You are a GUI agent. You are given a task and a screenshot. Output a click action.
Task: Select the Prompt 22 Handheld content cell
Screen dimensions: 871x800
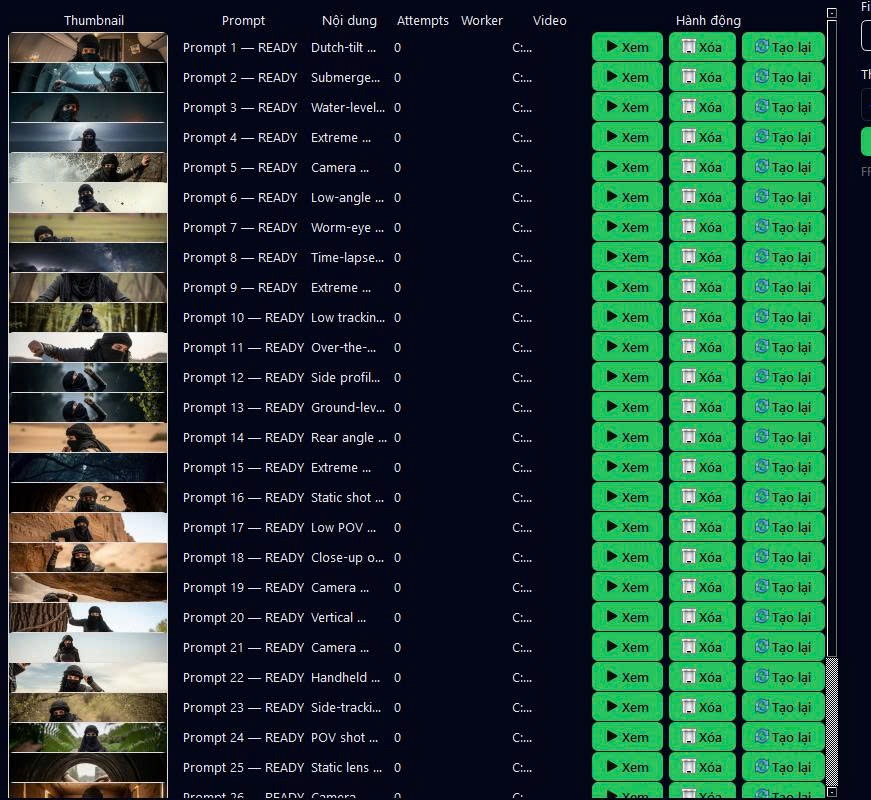coord(346,677)
